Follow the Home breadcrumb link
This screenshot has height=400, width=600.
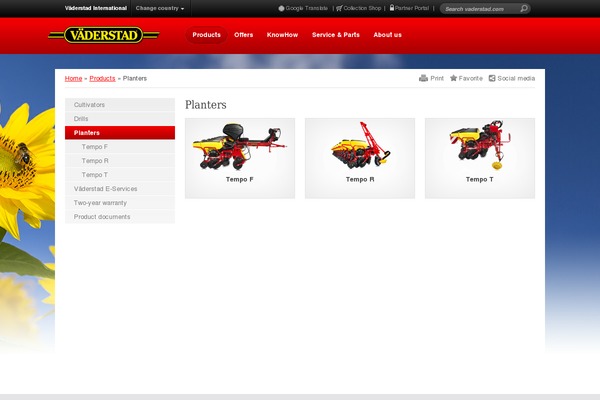pyautogui.click(x=73, y=78)
